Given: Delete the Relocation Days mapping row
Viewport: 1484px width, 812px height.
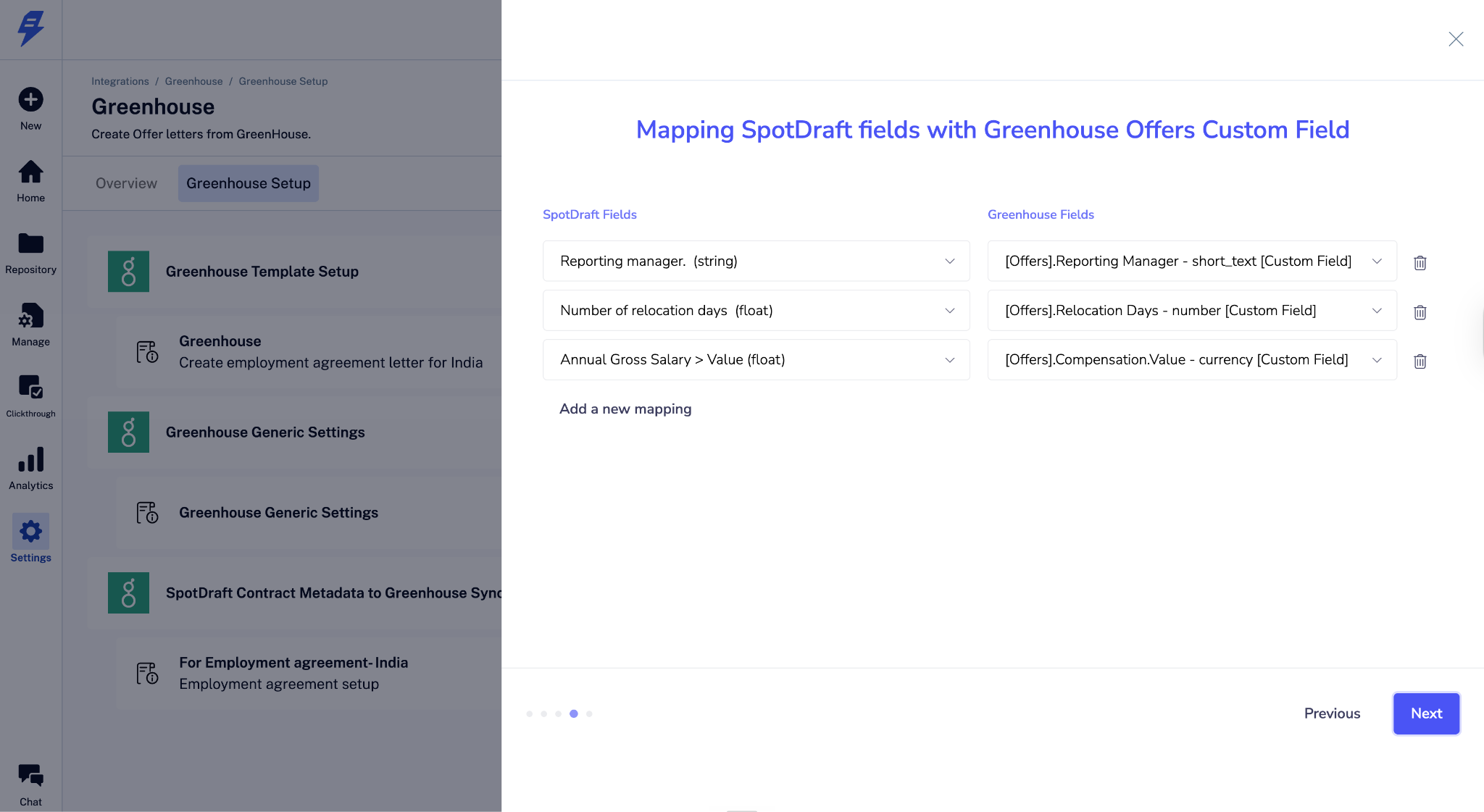Looking at the screenshot, I should click(x=1420, y=312).
